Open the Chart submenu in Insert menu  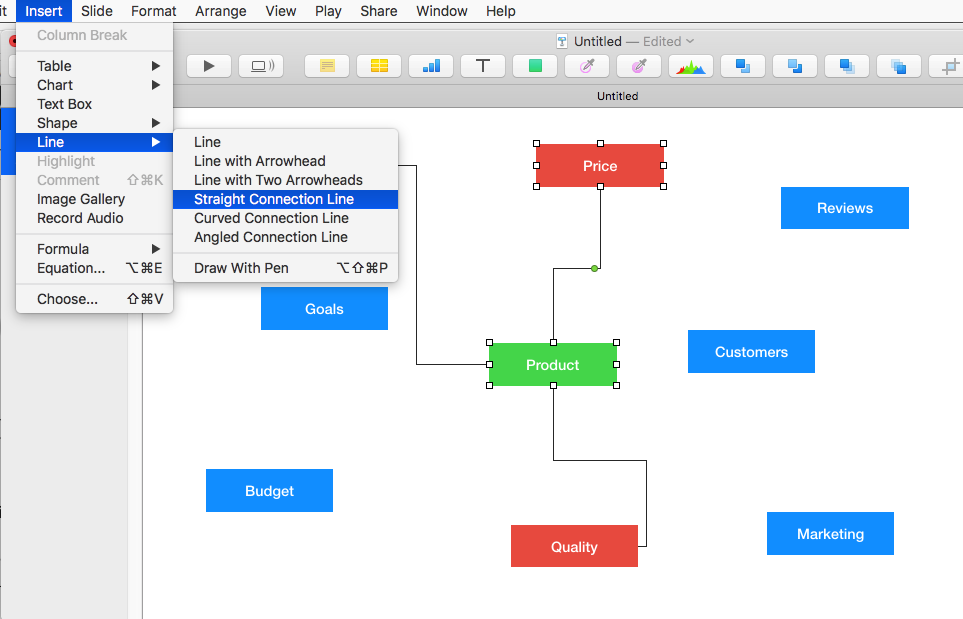94,85
